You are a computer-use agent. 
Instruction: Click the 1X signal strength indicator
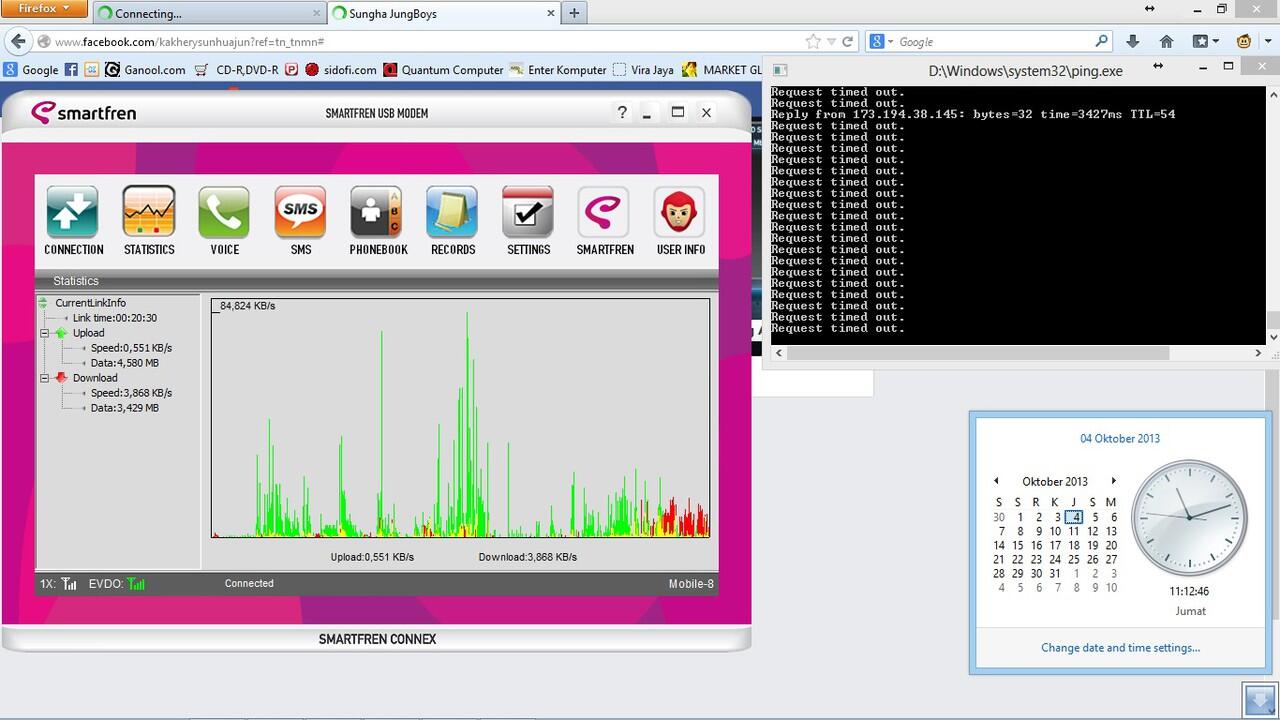tap(69, 583)
